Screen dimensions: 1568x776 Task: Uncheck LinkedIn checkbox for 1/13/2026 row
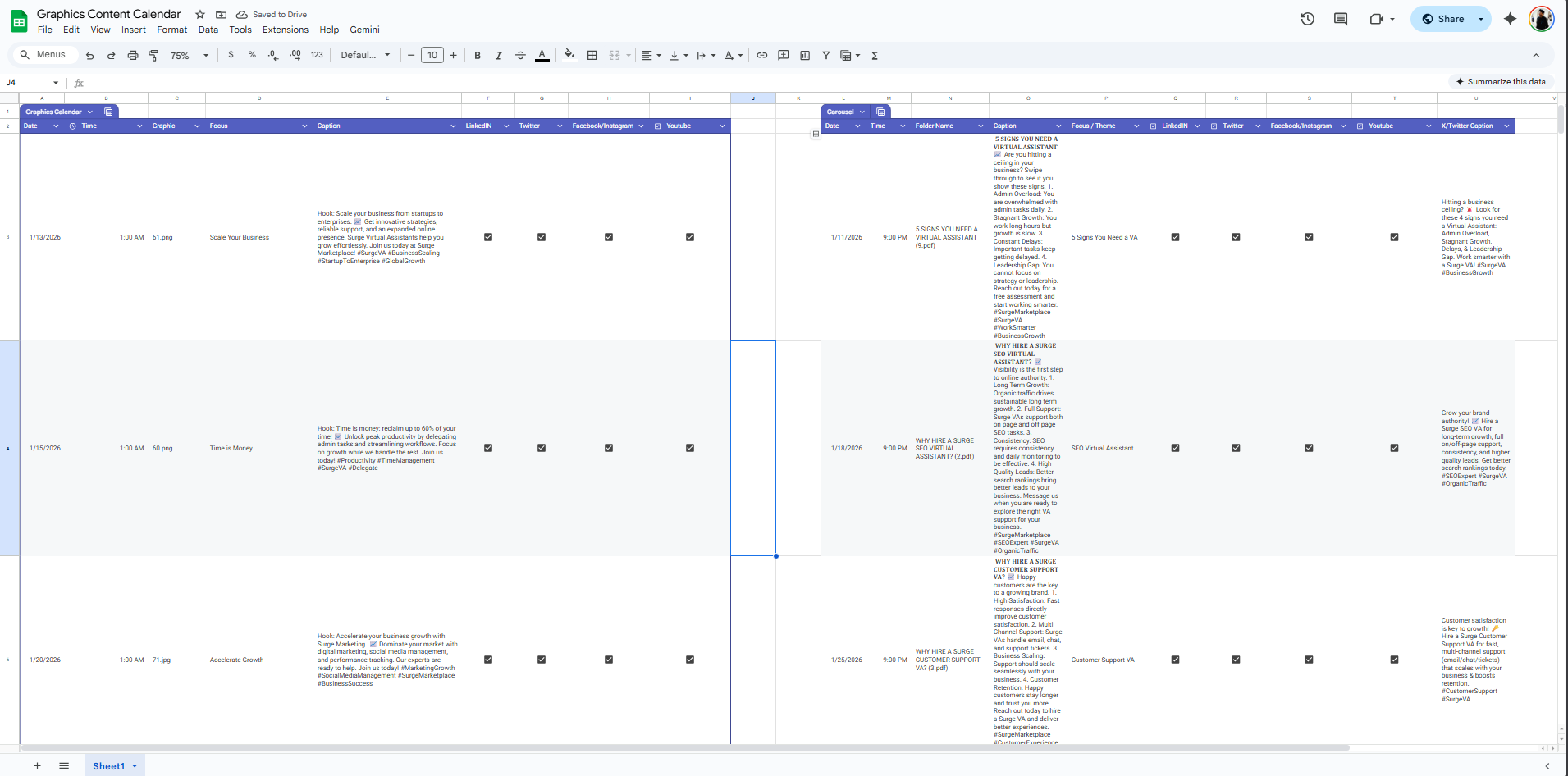tap(488, 237)
